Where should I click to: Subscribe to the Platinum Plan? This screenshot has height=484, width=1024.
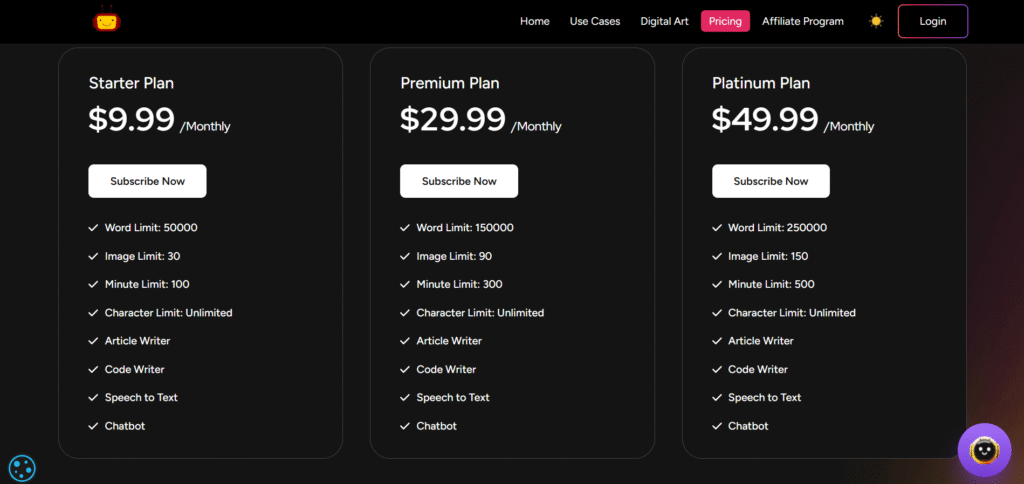[771, 181]
